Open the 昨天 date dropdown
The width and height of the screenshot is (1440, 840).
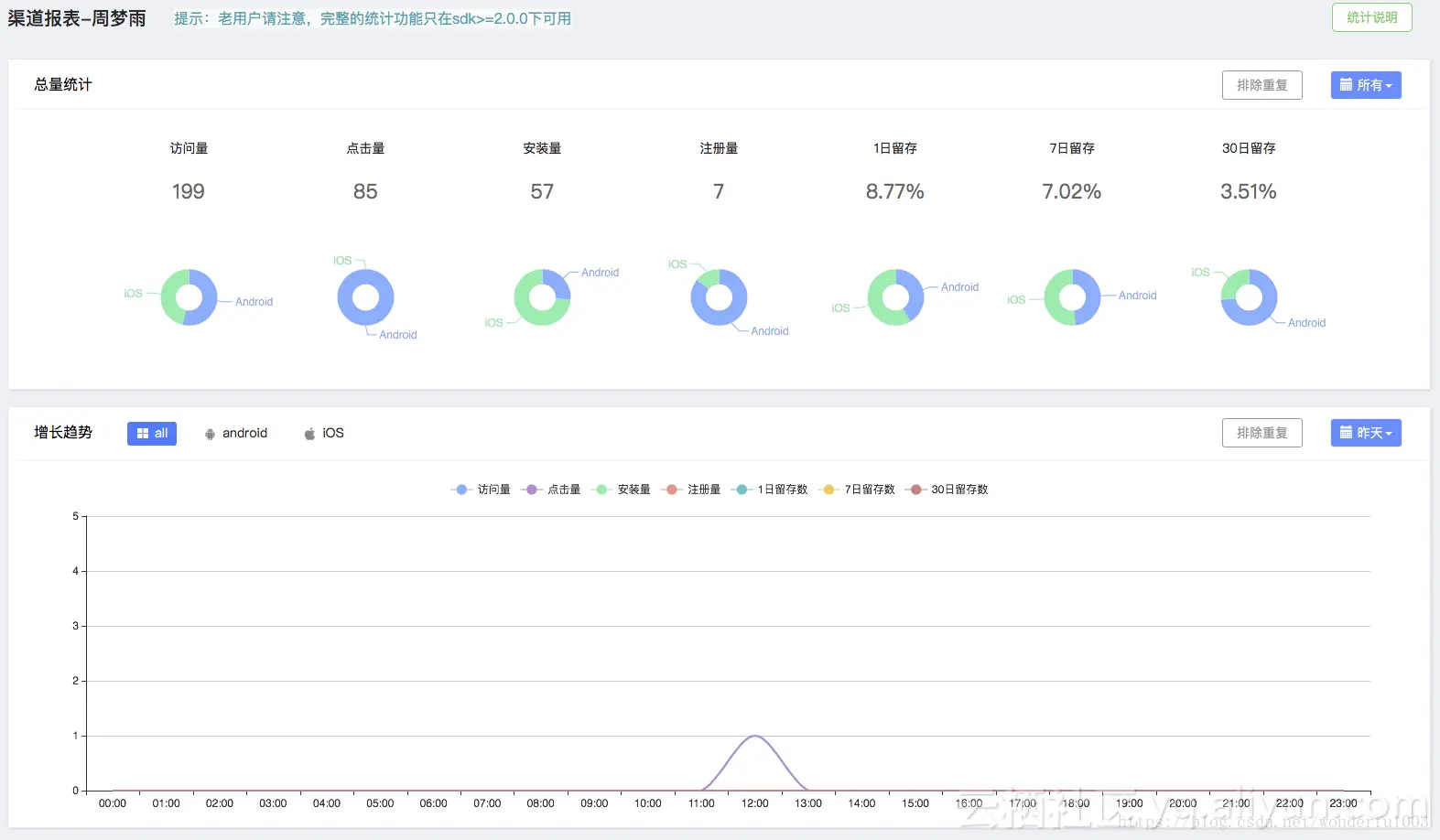pos(1366,433)
